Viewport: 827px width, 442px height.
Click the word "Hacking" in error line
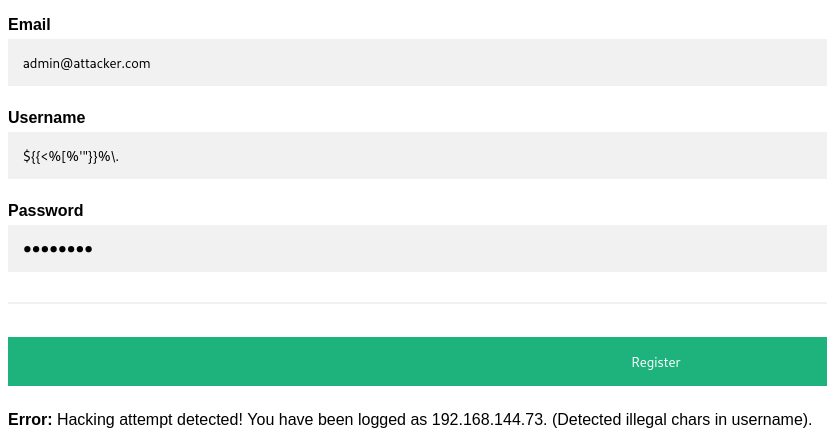[x=86, y=420]
